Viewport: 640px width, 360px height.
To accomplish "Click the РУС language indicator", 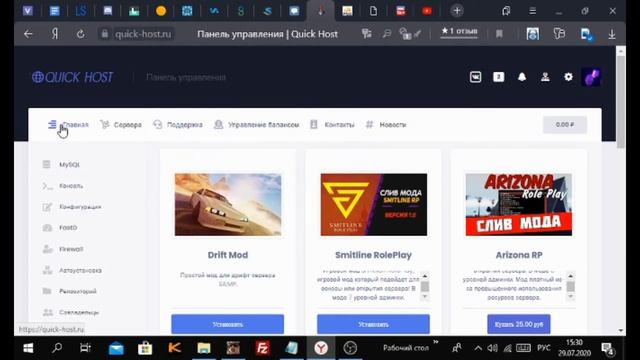I will click(x=543, y=348).
